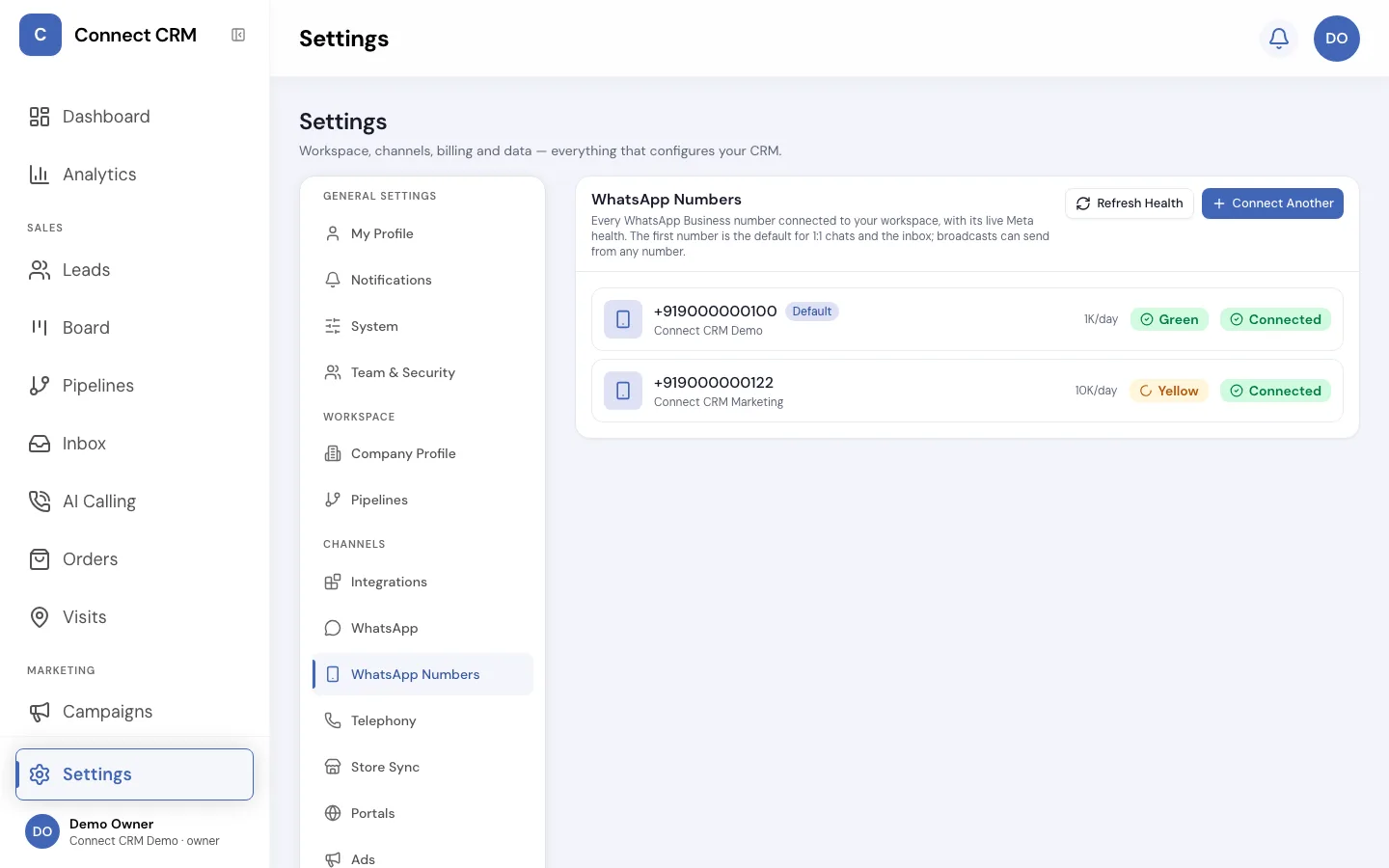Click Connect Another button
The width and height of the screenshot is (1389, 868).
tap(1272, 203)
